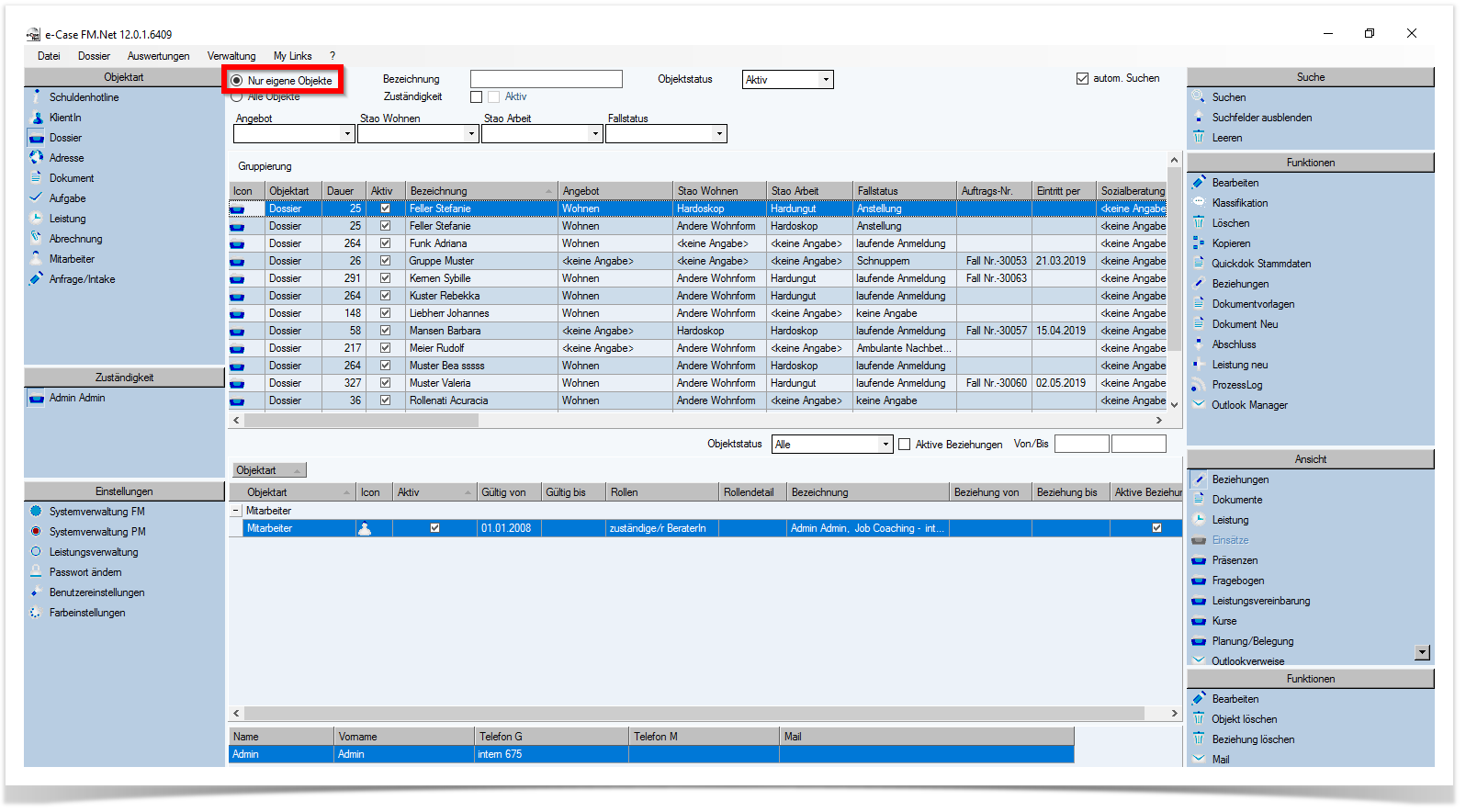Open the ? help menu
Image resolution: width=1466 pixels, height=812 pixels.
point(333,56)
